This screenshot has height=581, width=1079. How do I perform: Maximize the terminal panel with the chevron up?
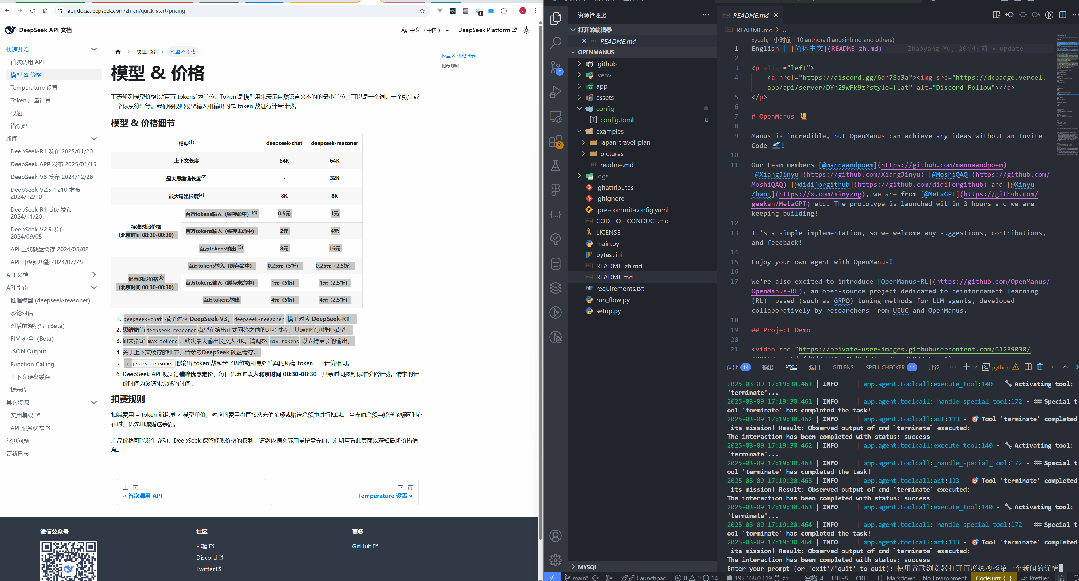1066,367
